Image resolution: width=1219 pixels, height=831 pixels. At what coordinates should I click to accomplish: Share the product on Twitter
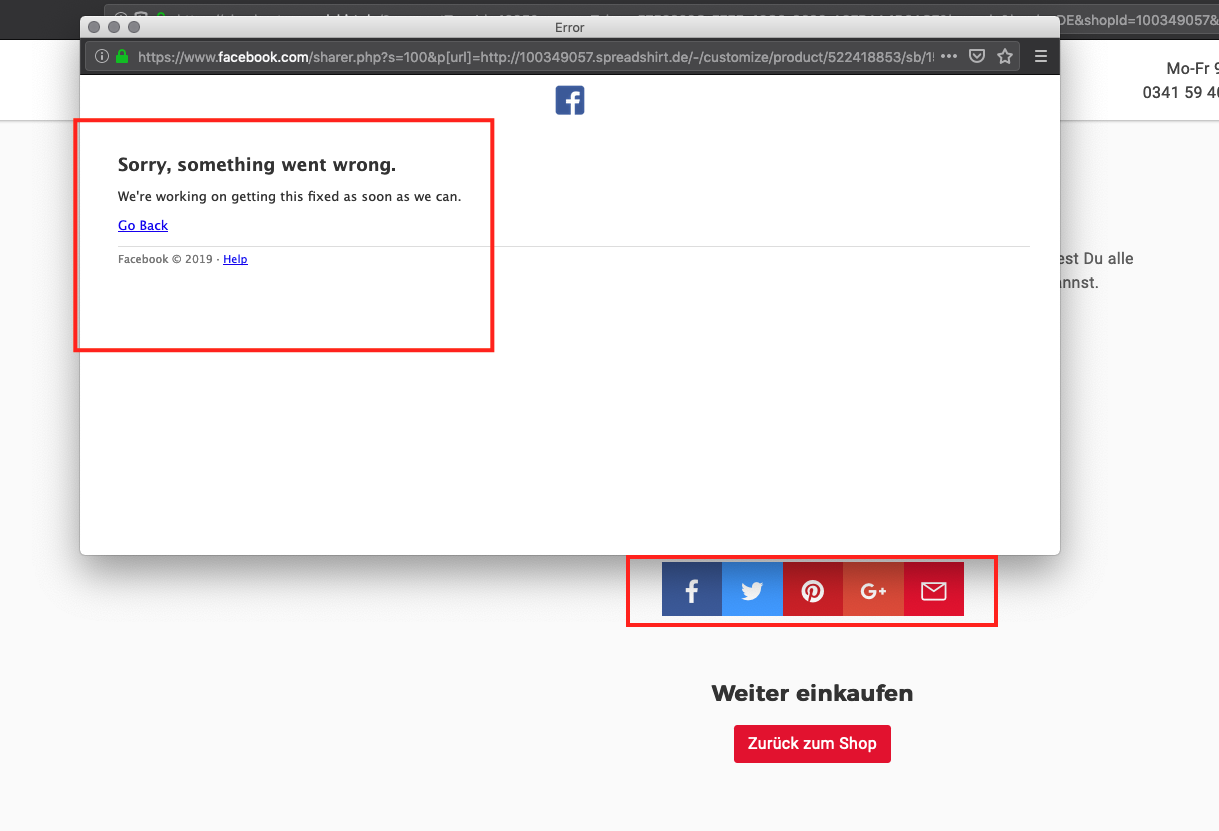tap(752, 590)
